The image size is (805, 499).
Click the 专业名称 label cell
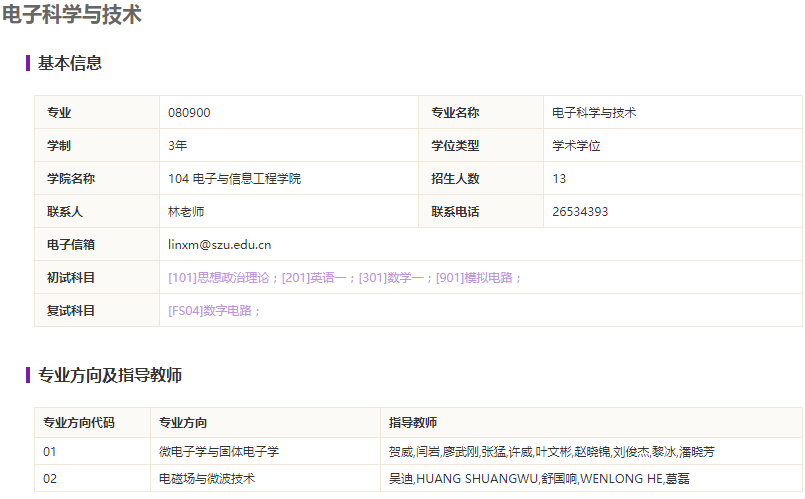(x=481, y=112)
